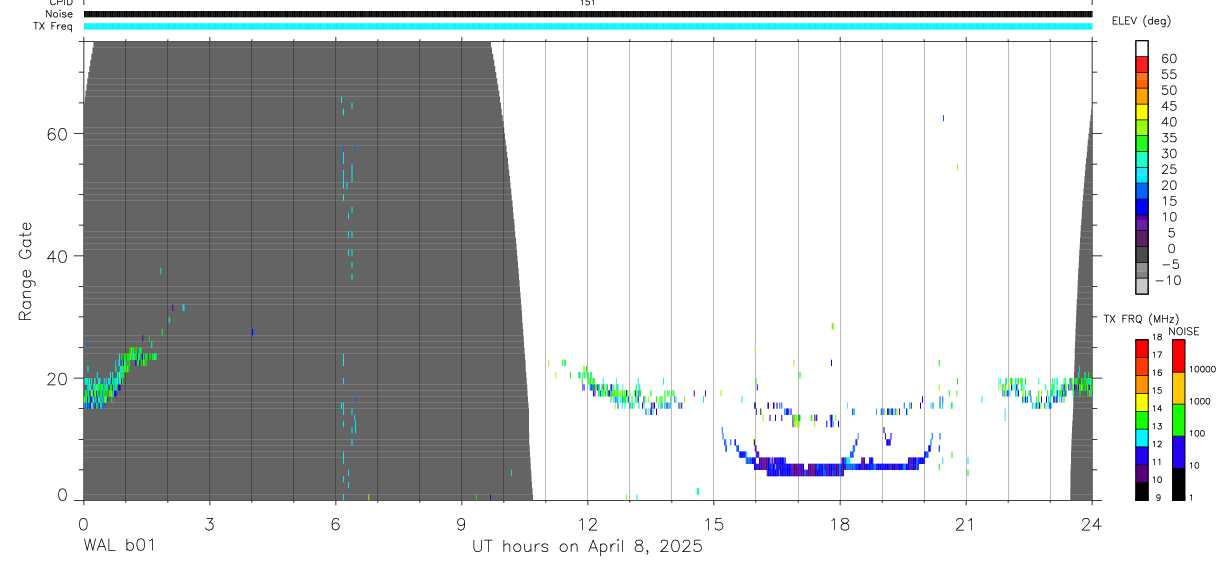The image size is (1228, 567).
Task: Click the 'UT hours on April 8, 2025' caption
Action: tap(587, 546)
